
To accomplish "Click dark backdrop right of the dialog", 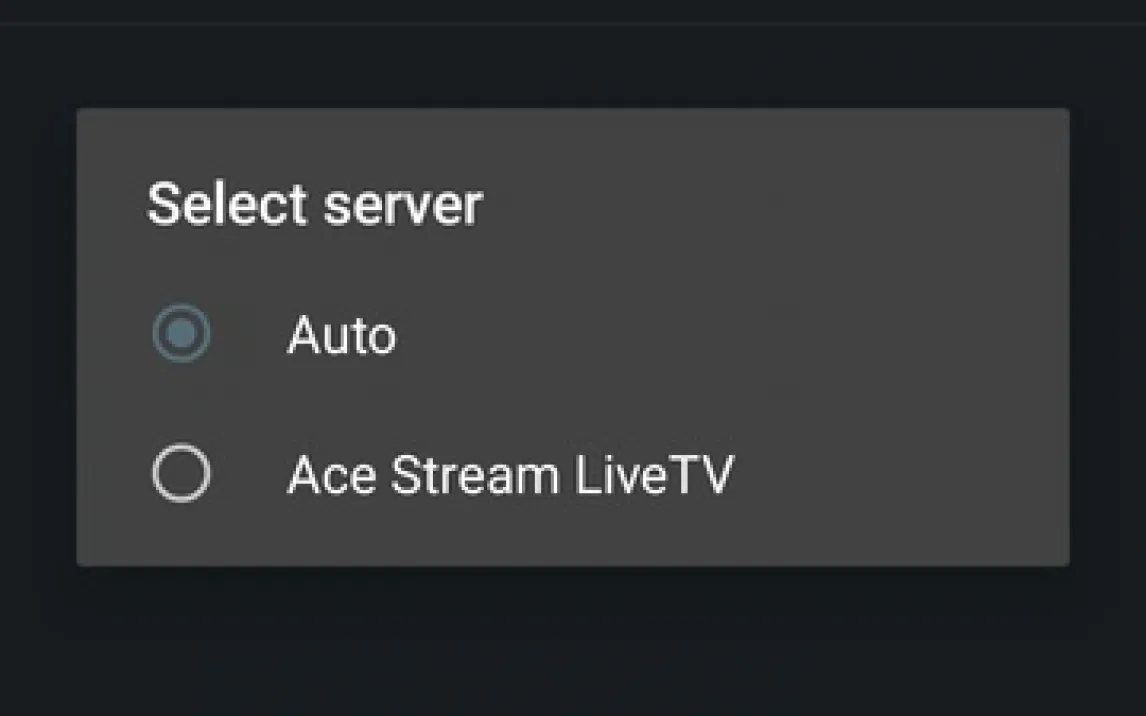I will click(1108, 340).
